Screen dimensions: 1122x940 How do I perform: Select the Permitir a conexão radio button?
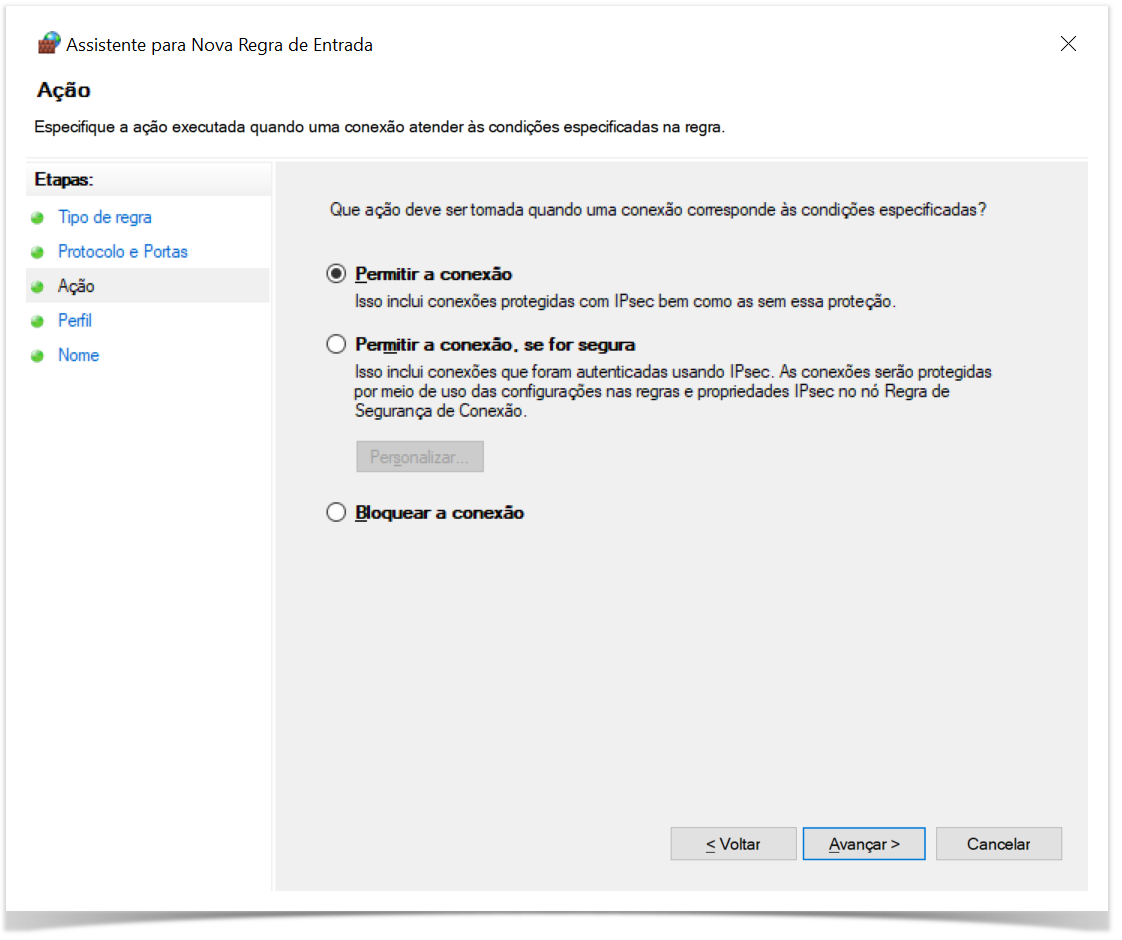tap(337, 274)
